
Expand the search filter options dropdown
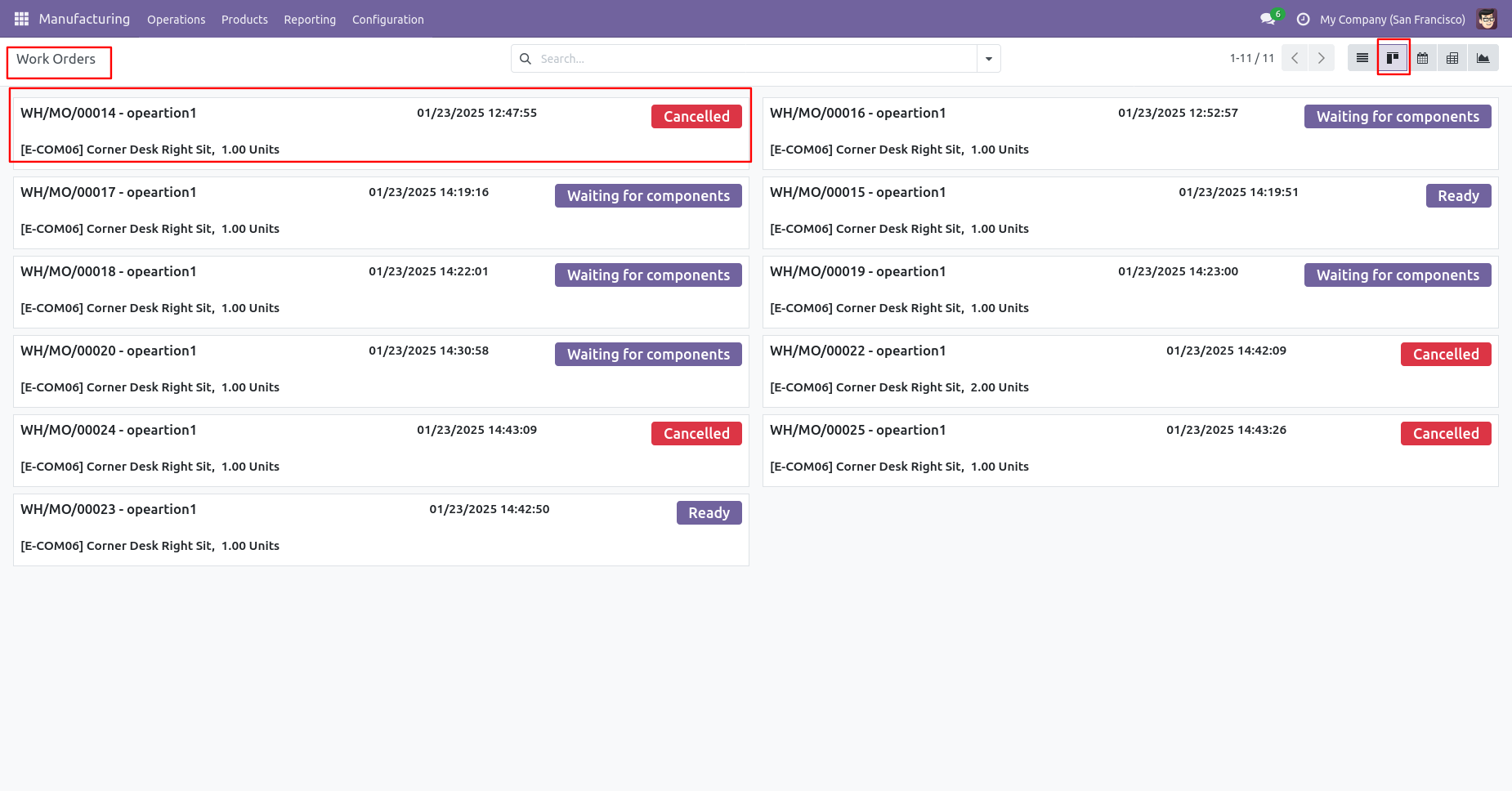click(989, 59)
